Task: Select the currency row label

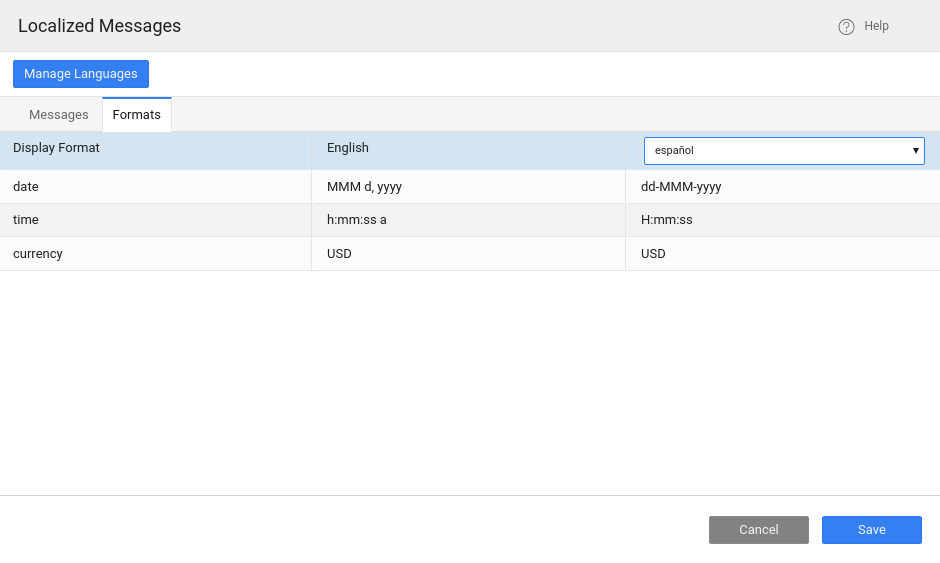Action: (x=38, y=254)
